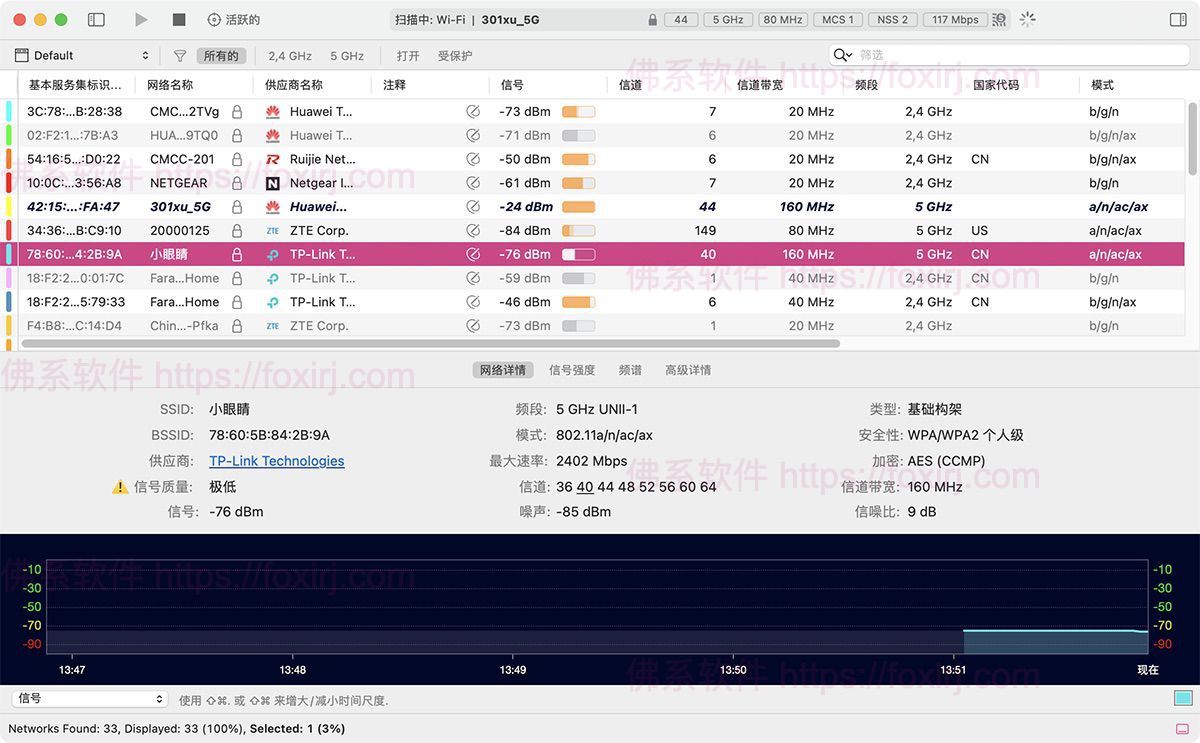Click the pink panel icon in status bar

click(1183, 729)
